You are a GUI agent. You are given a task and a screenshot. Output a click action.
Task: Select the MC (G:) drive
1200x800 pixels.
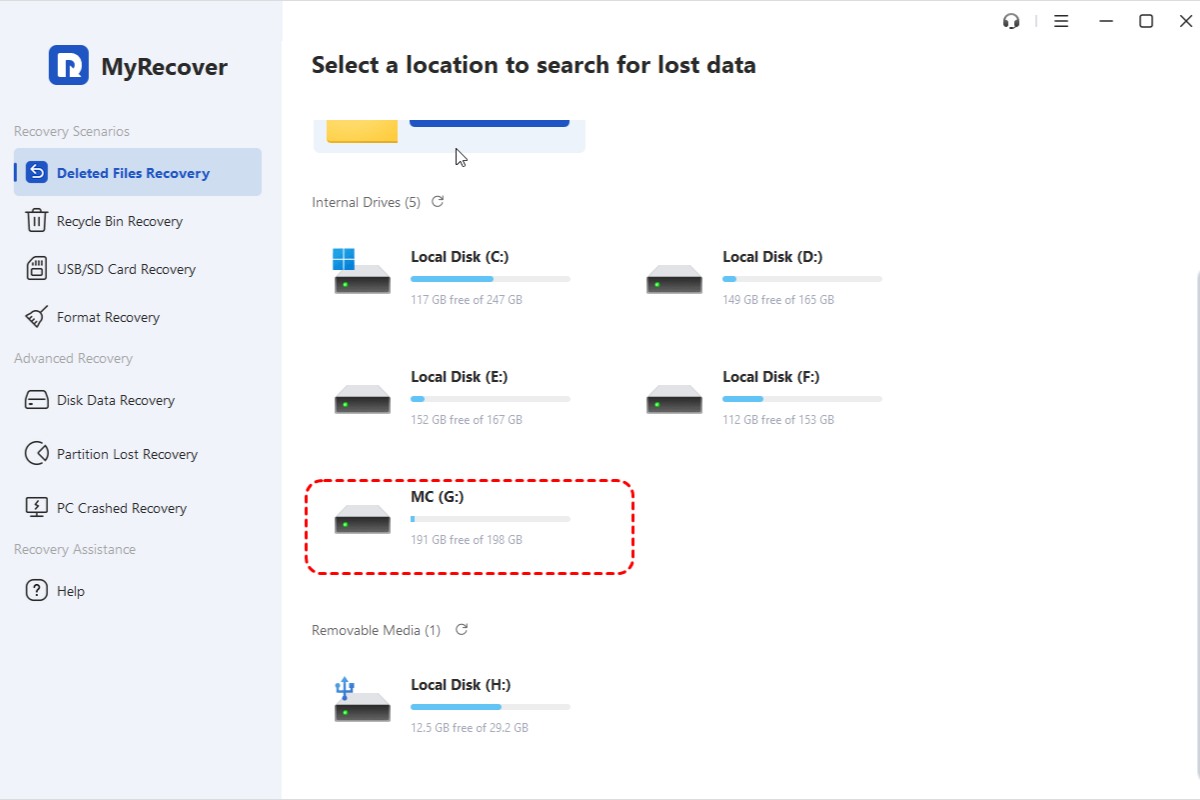coord(469,527)
